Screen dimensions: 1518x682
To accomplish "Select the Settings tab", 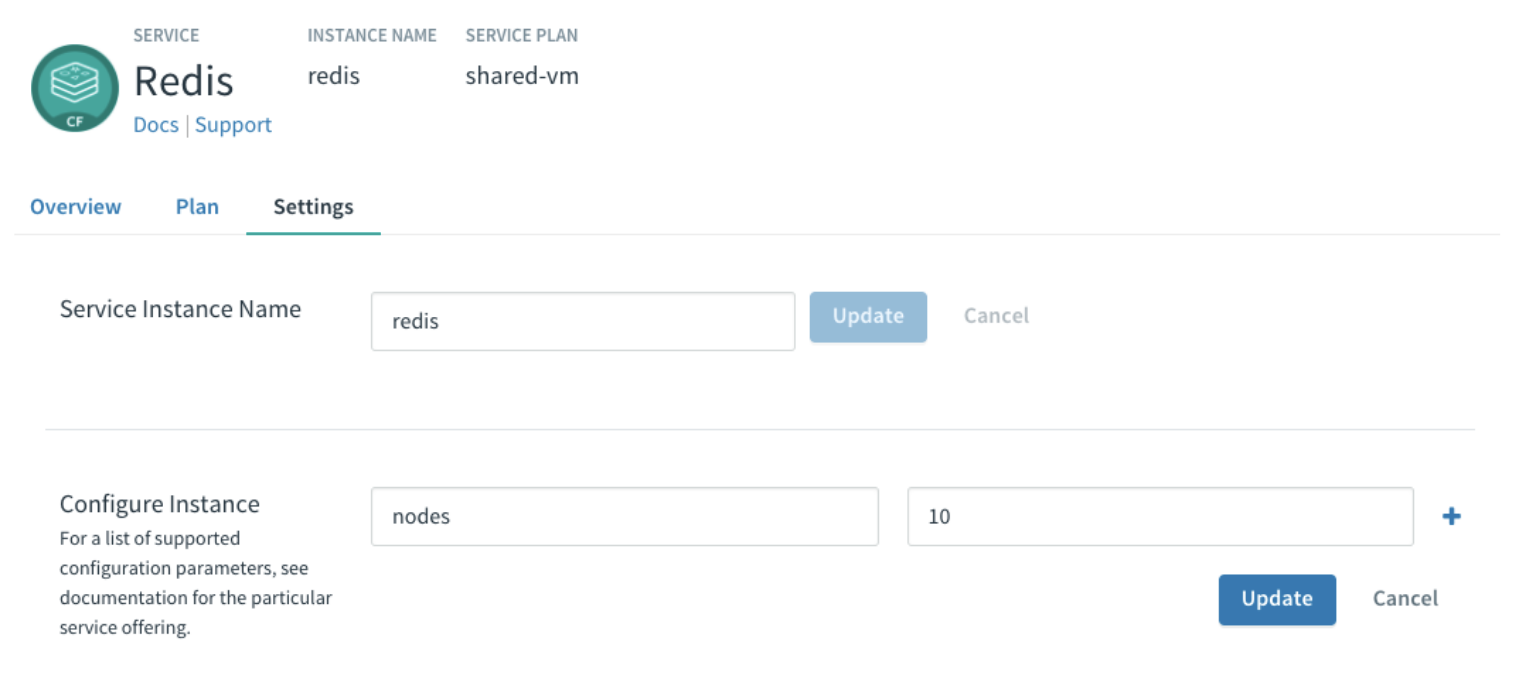I will 313,207.
